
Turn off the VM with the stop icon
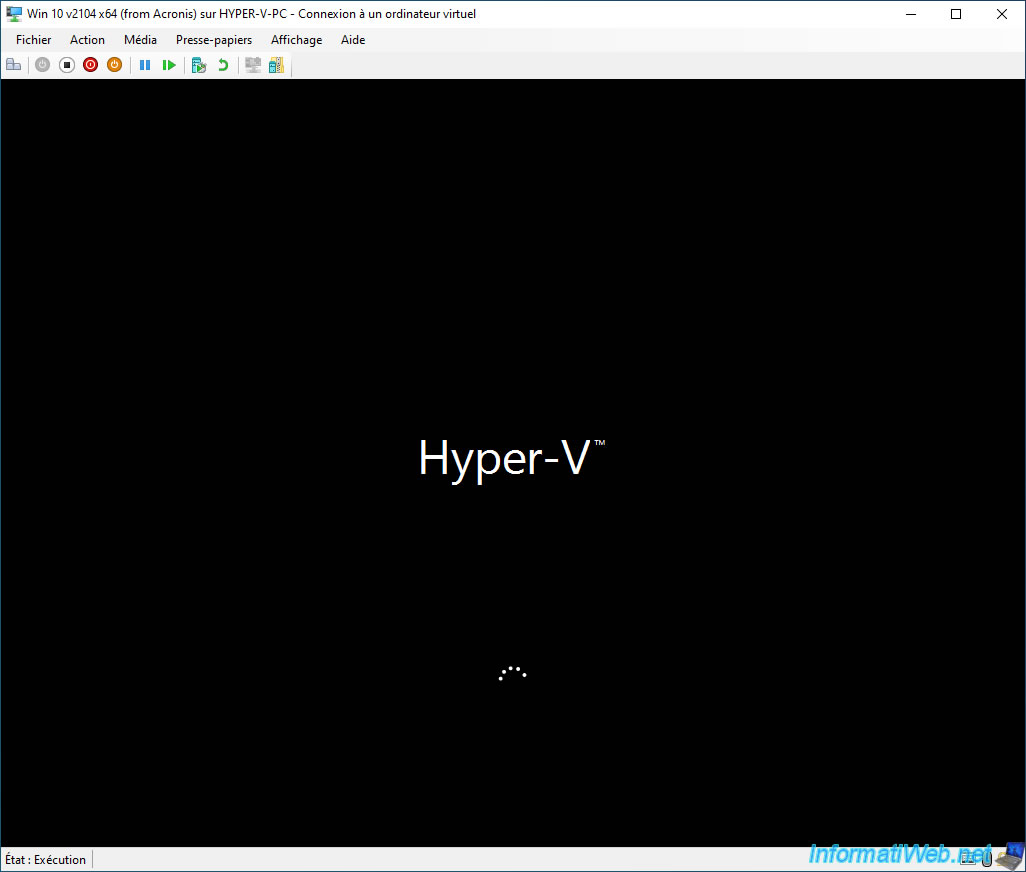67,65
